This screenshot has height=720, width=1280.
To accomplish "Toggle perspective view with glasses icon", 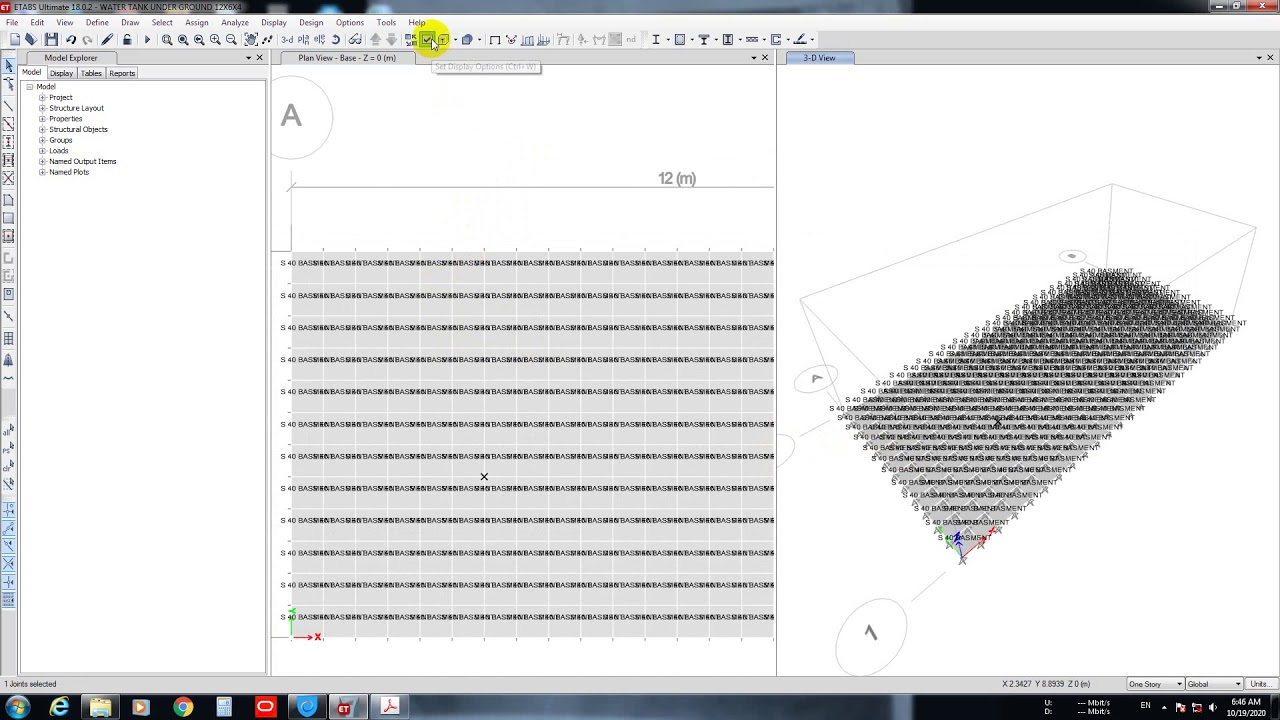I will (x=354, y=40).
